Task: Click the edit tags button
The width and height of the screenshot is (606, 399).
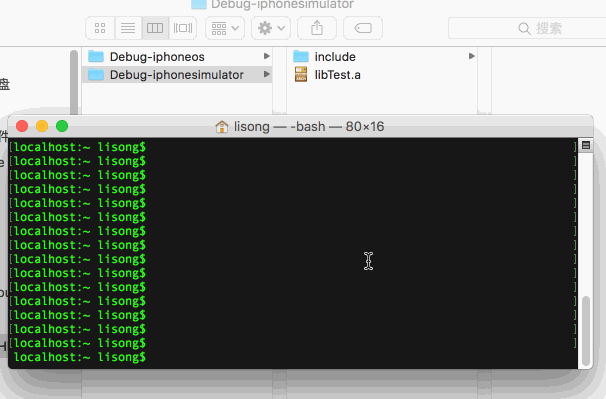Action: click(363, 28)
